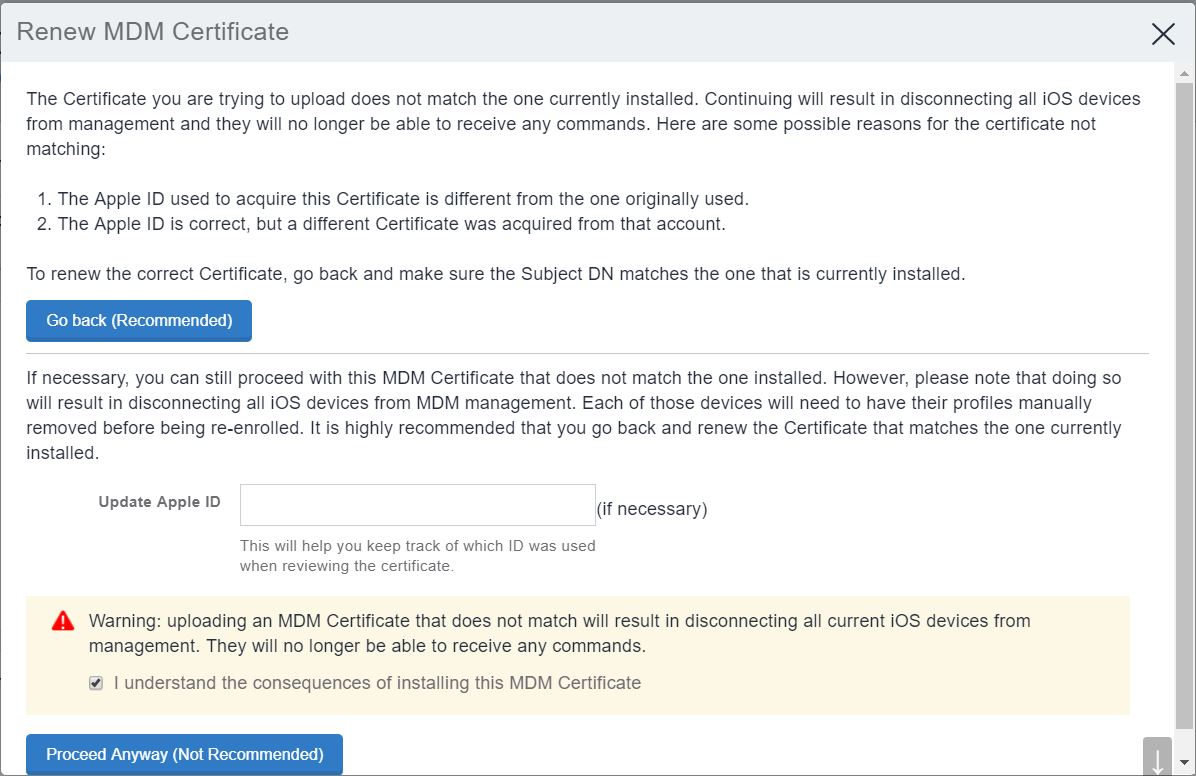1196x776 pixels.
Task: Click the downward scroll indicator icon
Action: tap(1157, 759)
